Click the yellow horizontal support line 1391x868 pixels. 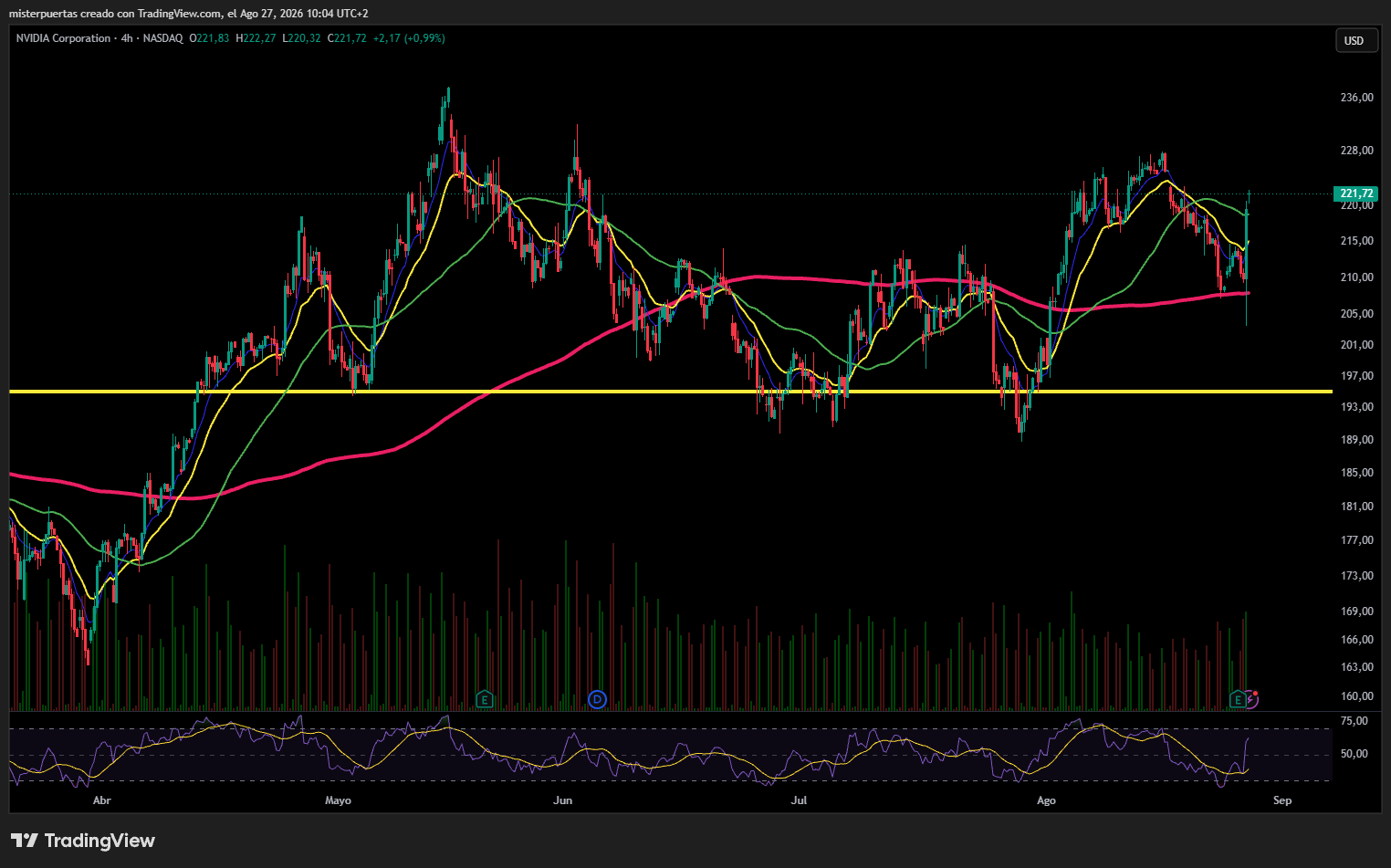(x=671, y=392)
